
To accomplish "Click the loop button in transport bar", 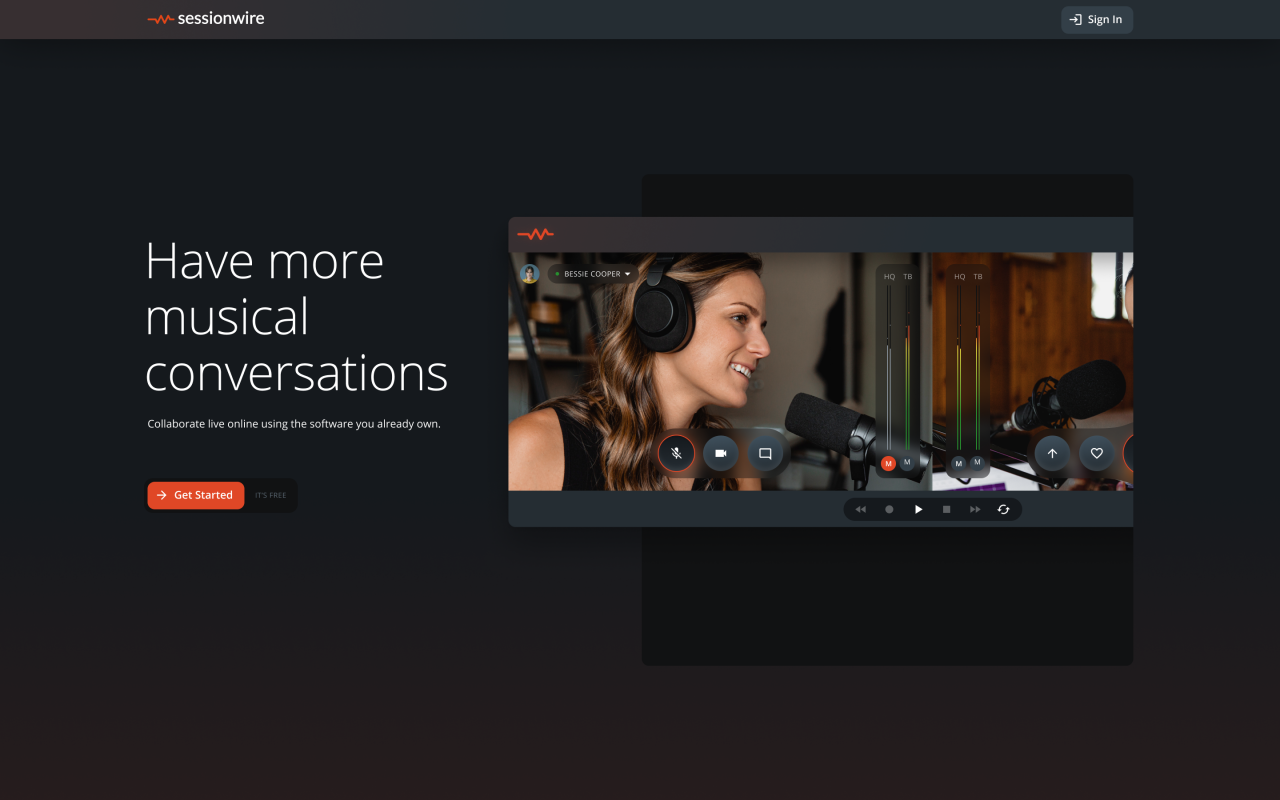I will pyautogui.click(x=1003, y=509).
